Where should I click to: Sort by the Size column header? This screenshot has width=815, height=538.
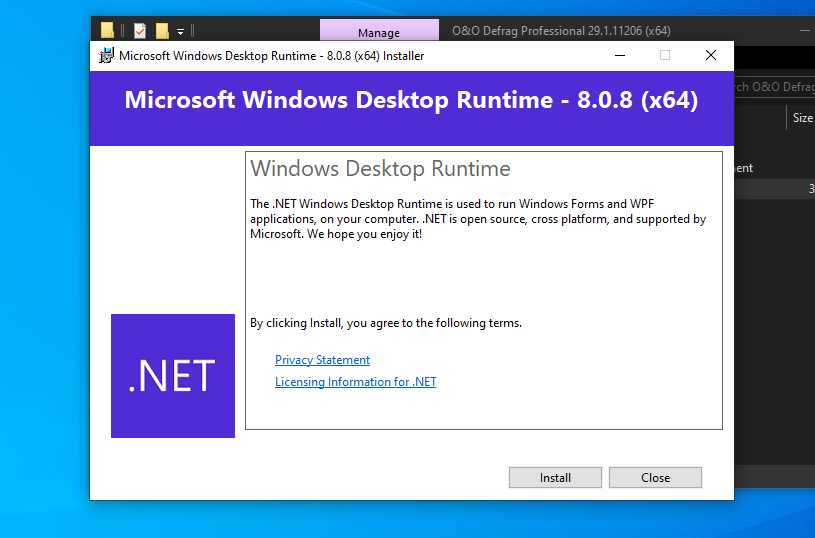coord(801,118)
